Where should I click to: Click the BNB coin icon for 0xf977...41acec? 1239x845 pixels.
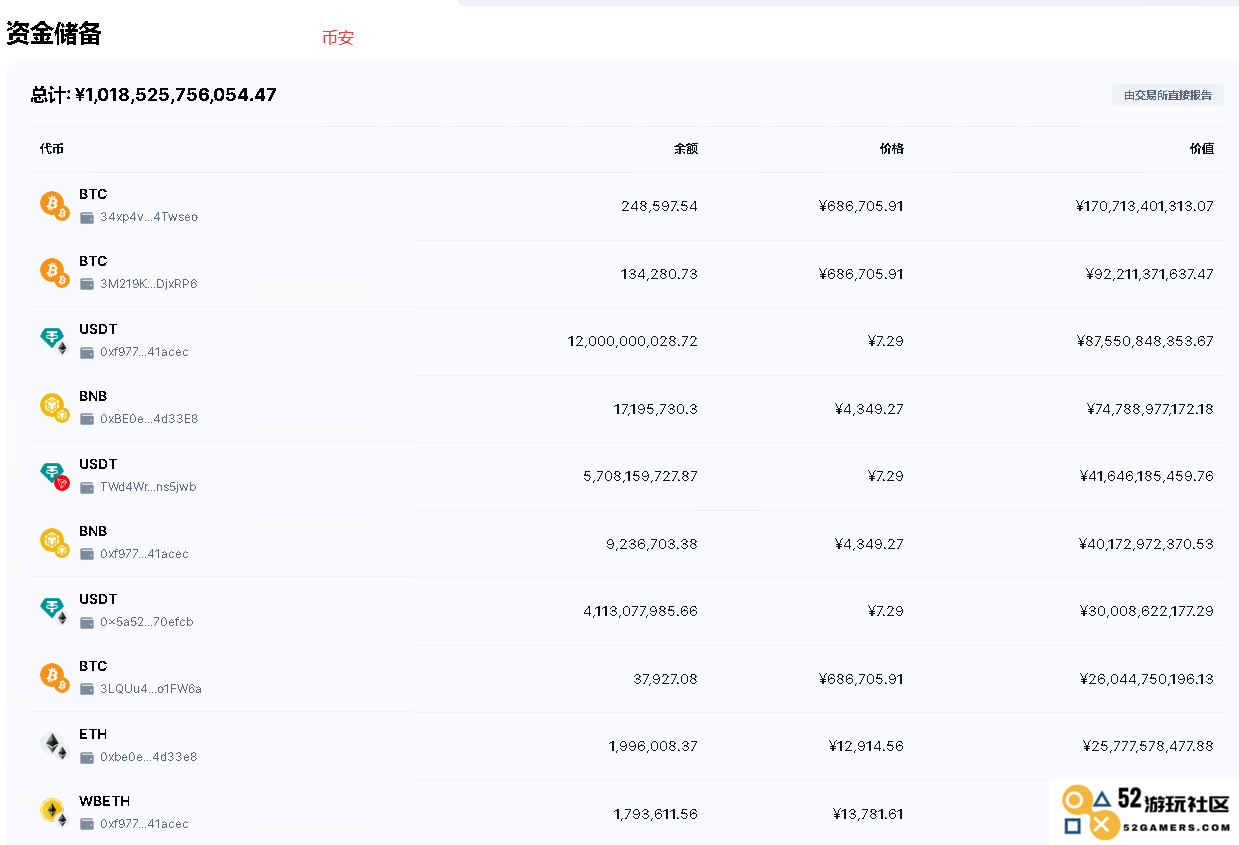coord(54,543)
